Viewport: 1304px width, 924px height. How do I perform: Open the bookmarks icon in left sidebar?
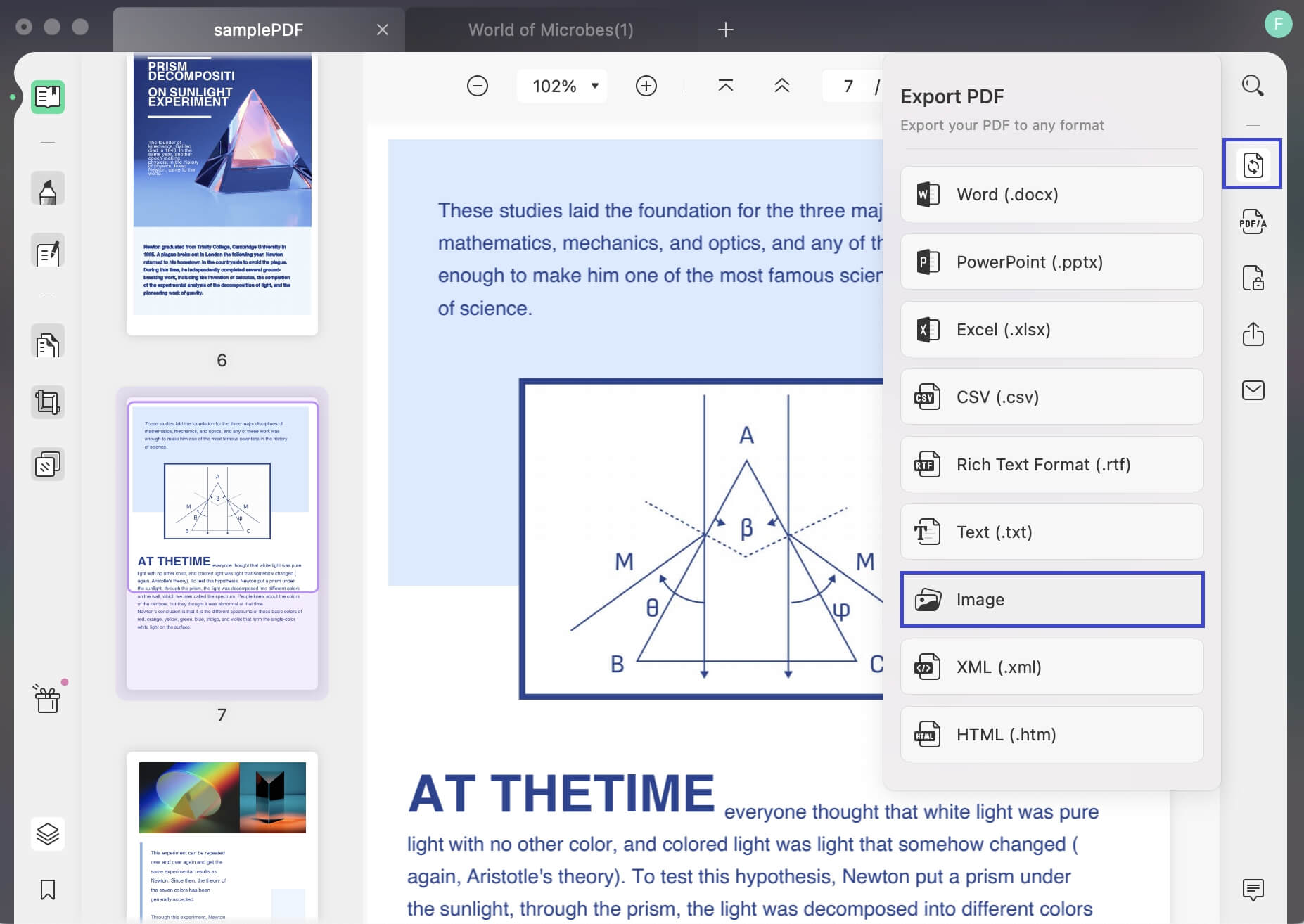pos(48,891)
